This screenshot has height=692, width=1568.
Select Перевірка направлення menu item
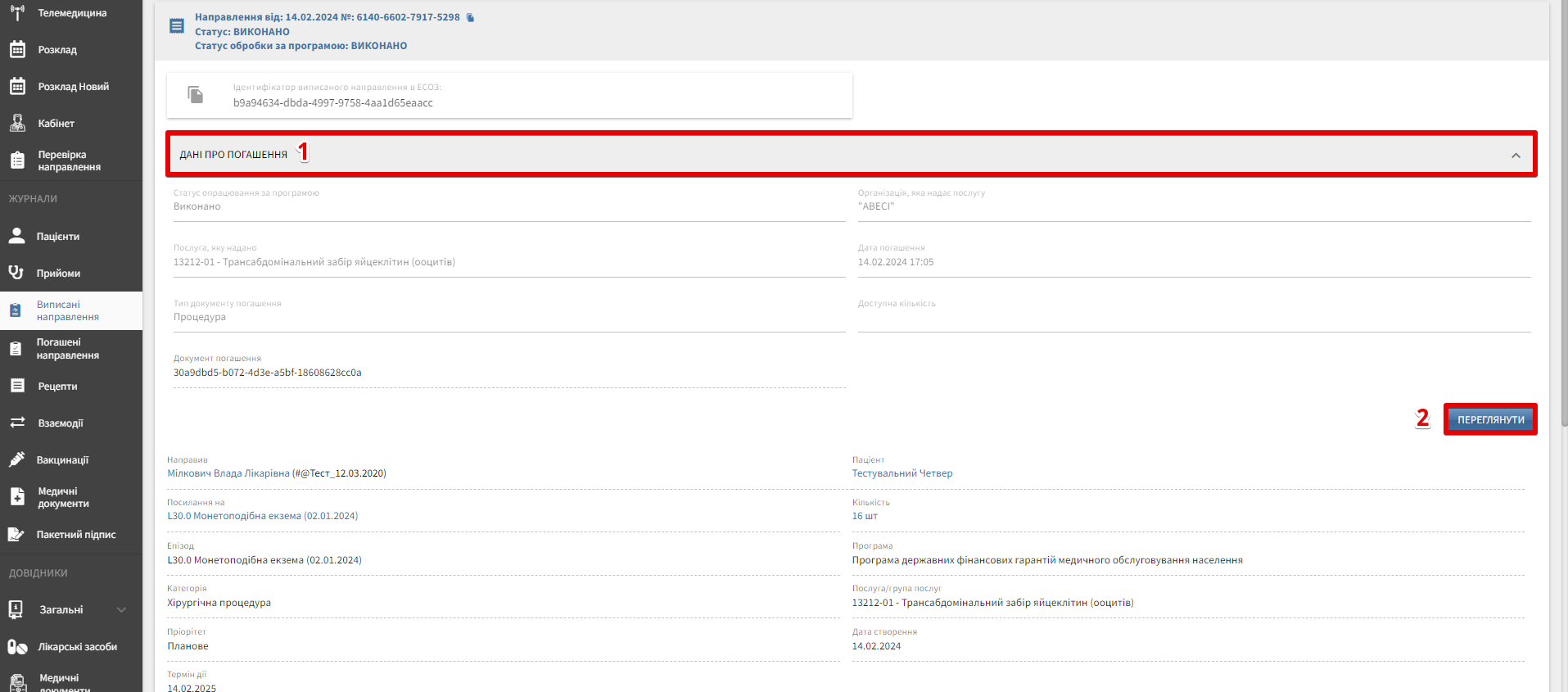(x=70, y=161)
